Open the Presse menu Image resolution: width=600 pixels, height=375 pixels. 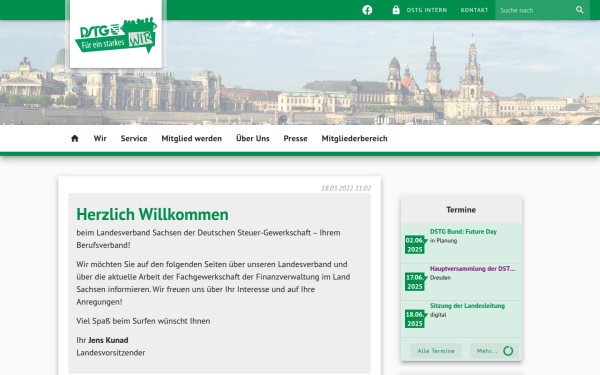pos(295,139)
